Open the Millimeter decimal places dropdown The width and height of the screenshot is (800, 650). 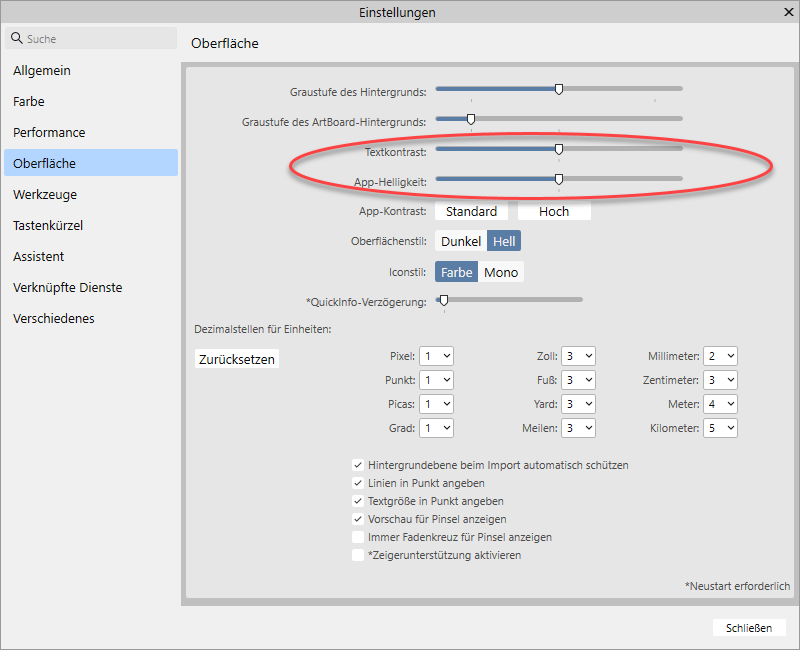721,356
